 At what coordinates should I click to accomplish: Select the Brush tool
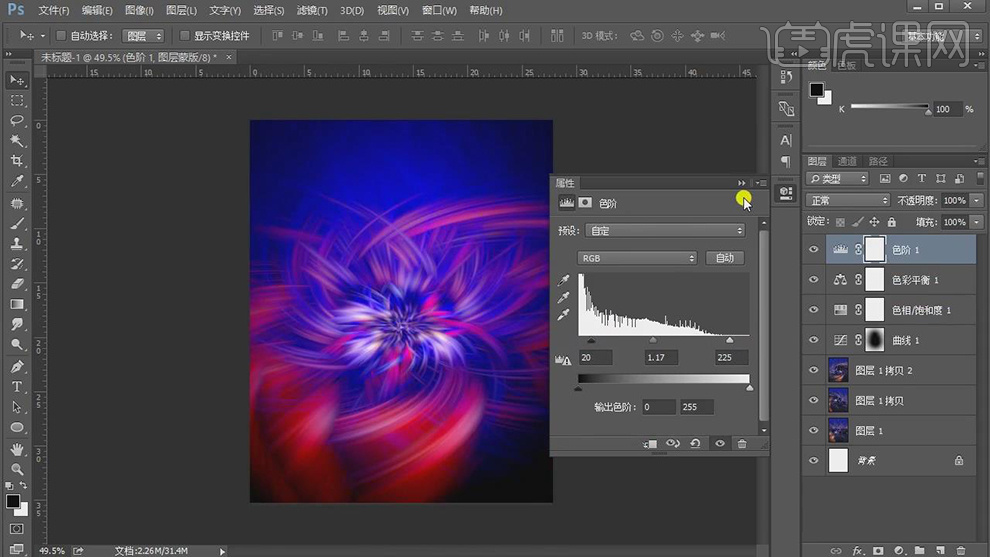coord(17,223)
